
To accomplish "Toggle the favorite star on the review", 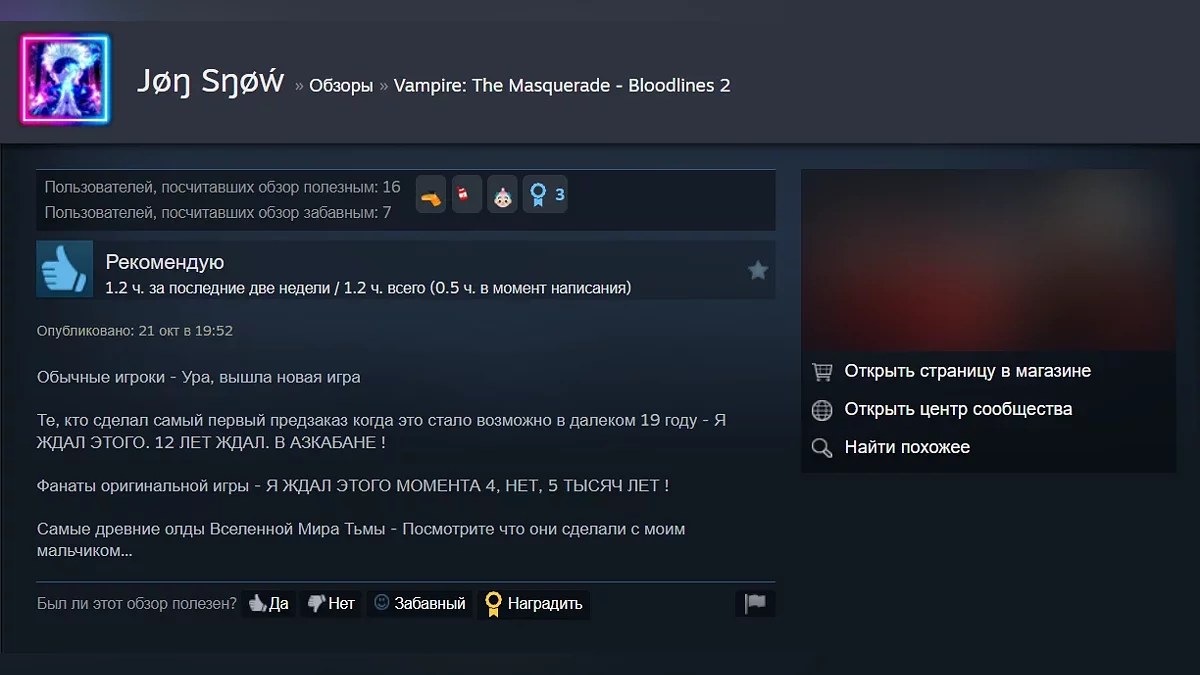I will click(x=758, y=270).
